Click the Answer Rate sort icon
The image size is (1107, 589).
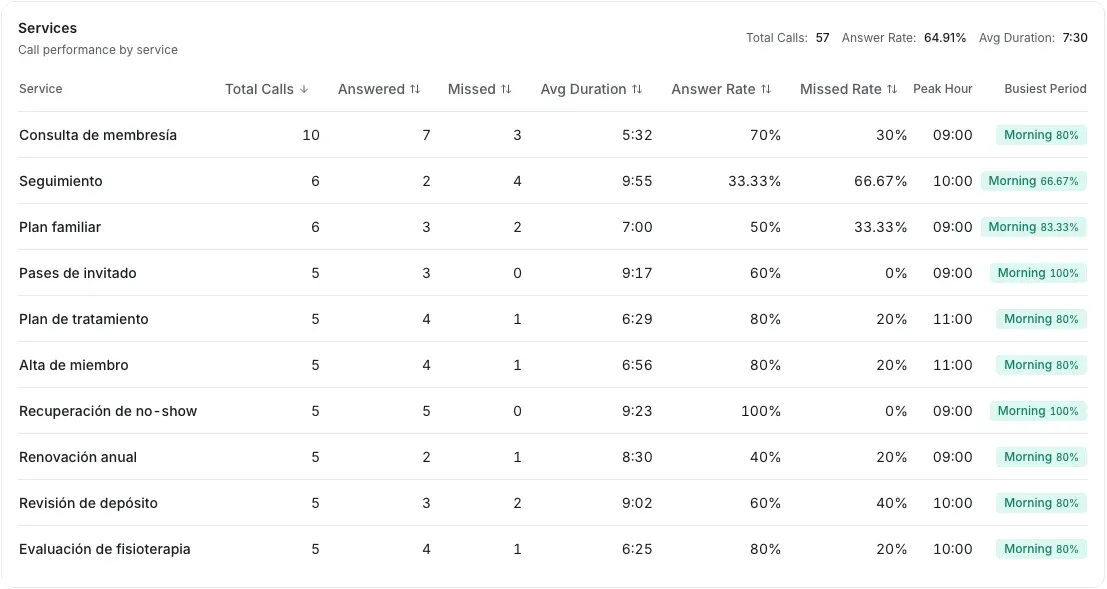point(766,89)
